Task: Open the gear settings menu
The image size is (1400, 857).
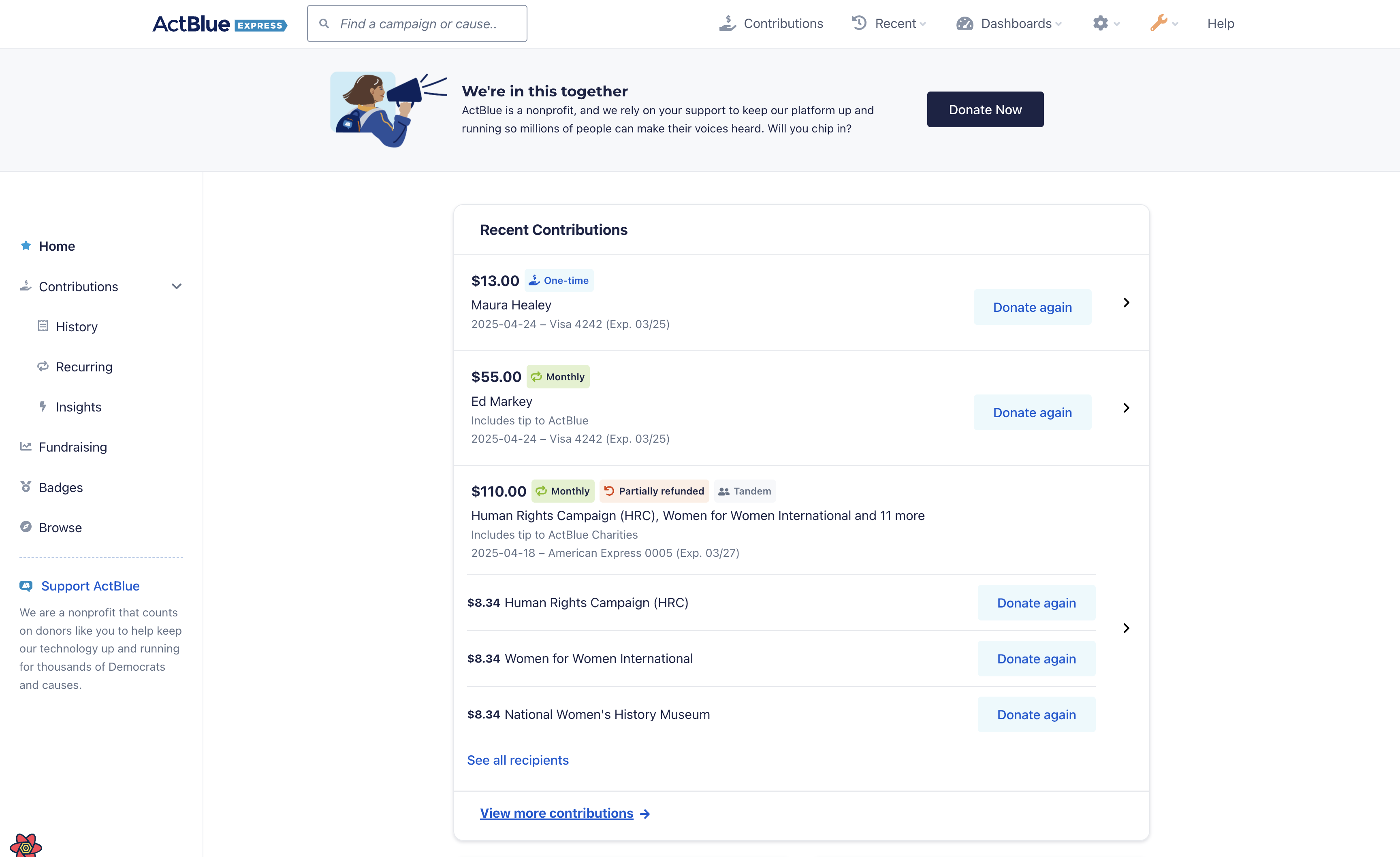Action: (1101, 23)
